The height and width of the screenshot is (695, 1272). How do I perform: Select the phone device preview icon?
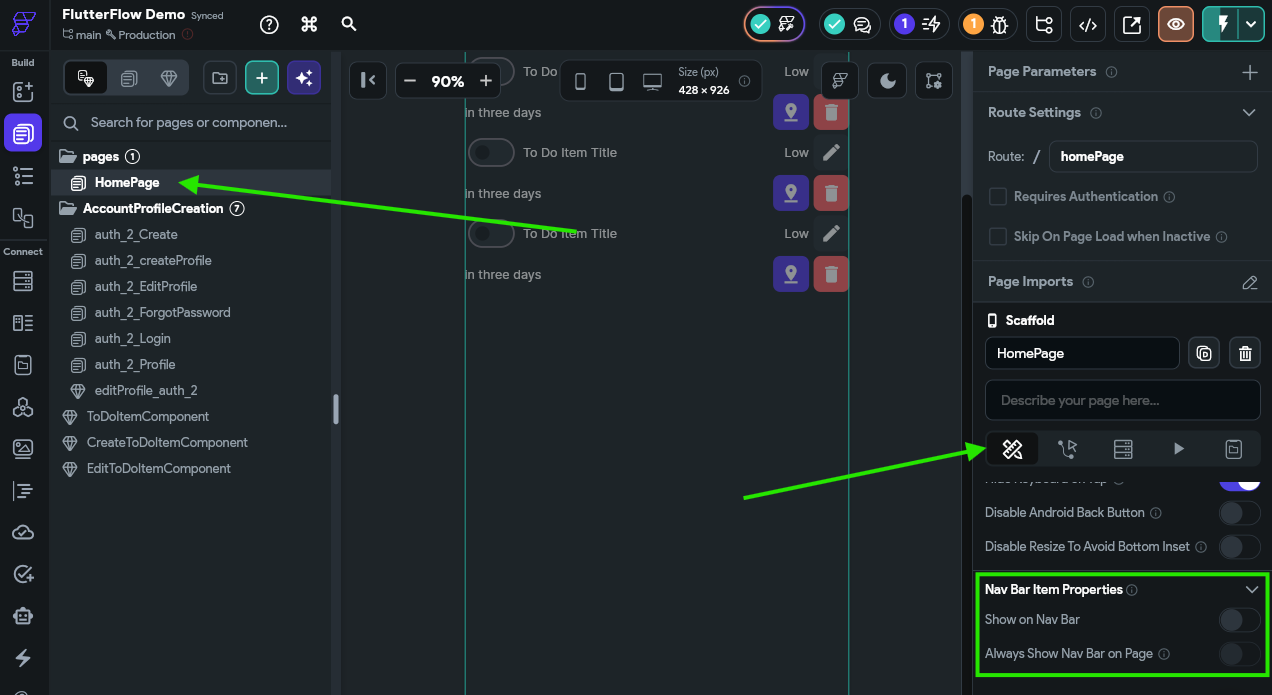[580, 82]
